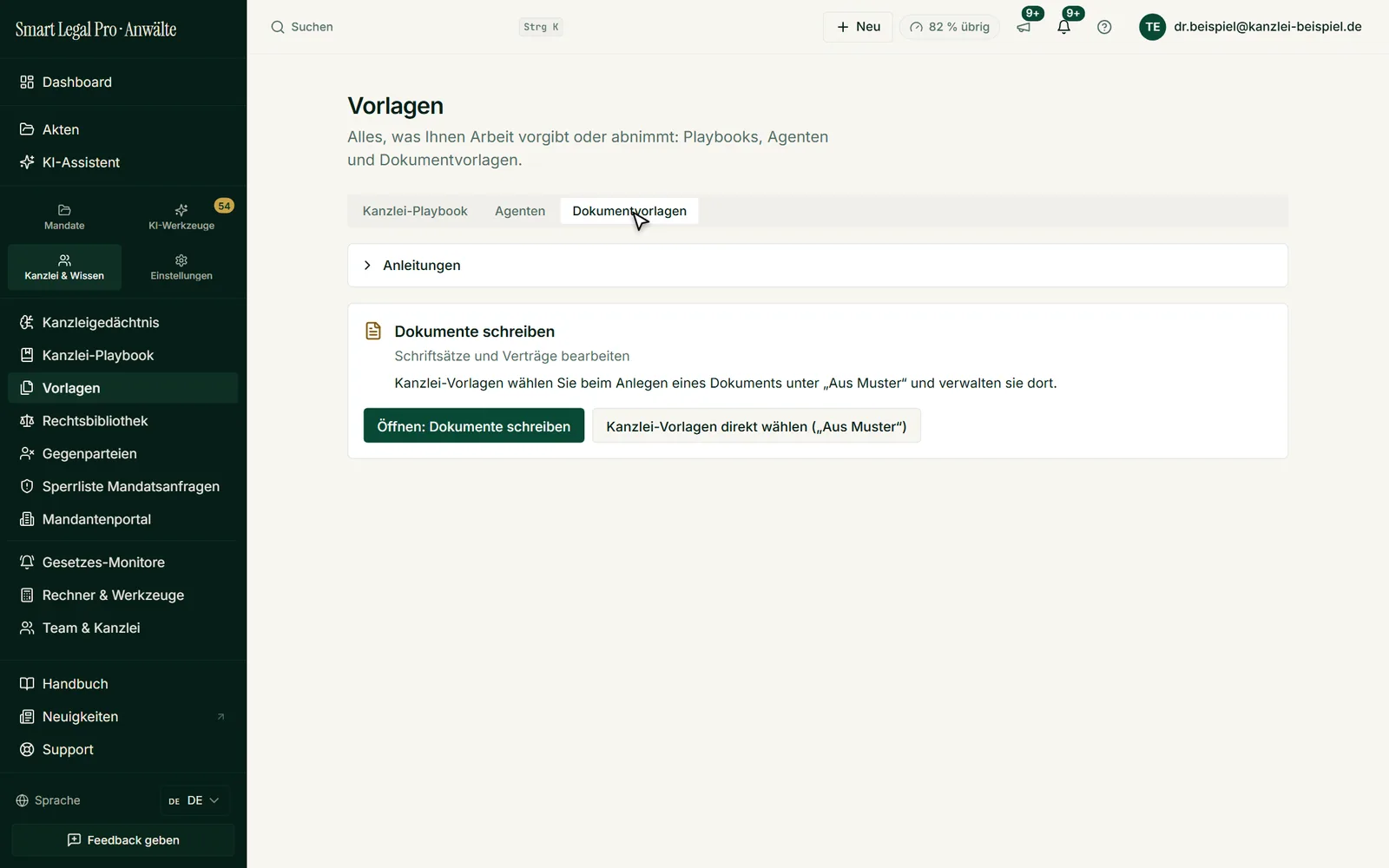
Task: Open Sperrliste Mandatsanfragen
Action: click(123, 487)
